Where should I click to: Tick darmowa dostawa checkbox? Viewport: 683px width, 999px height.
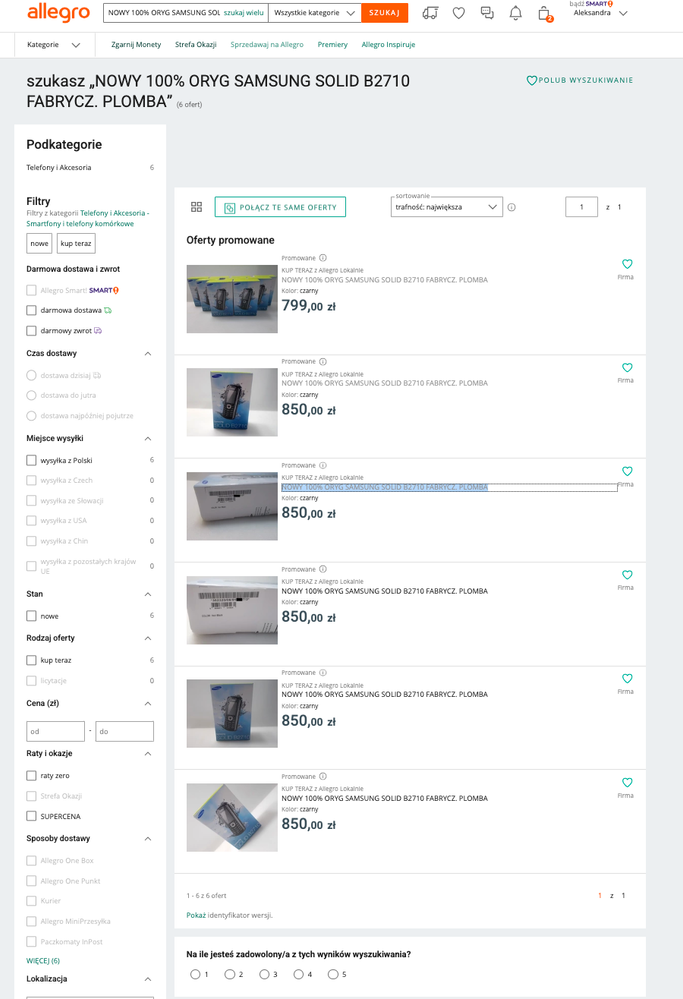click(x=31, y=310)
